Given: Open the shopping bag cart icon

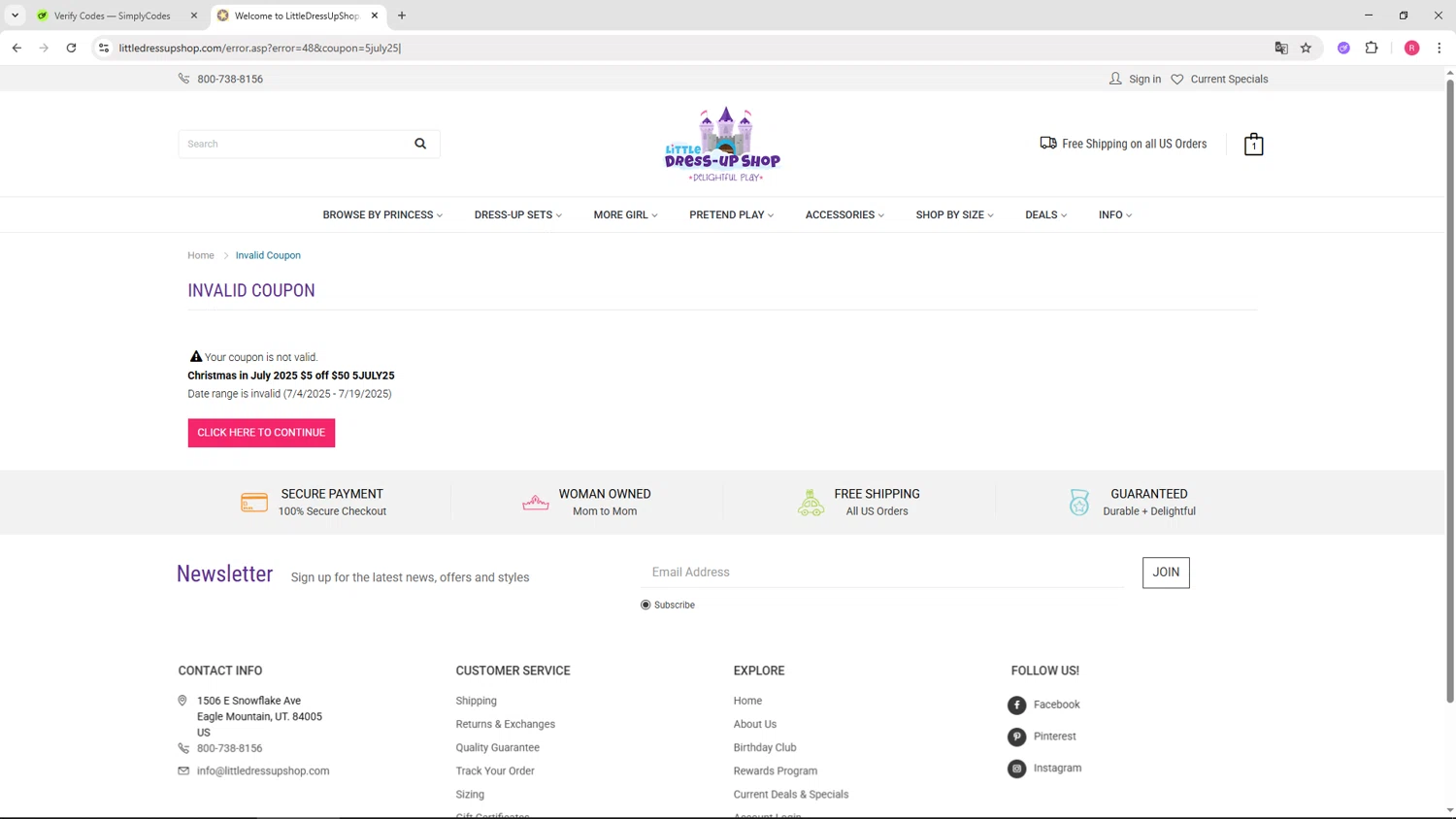Looking at the screenshot, I should [1253, 144].
